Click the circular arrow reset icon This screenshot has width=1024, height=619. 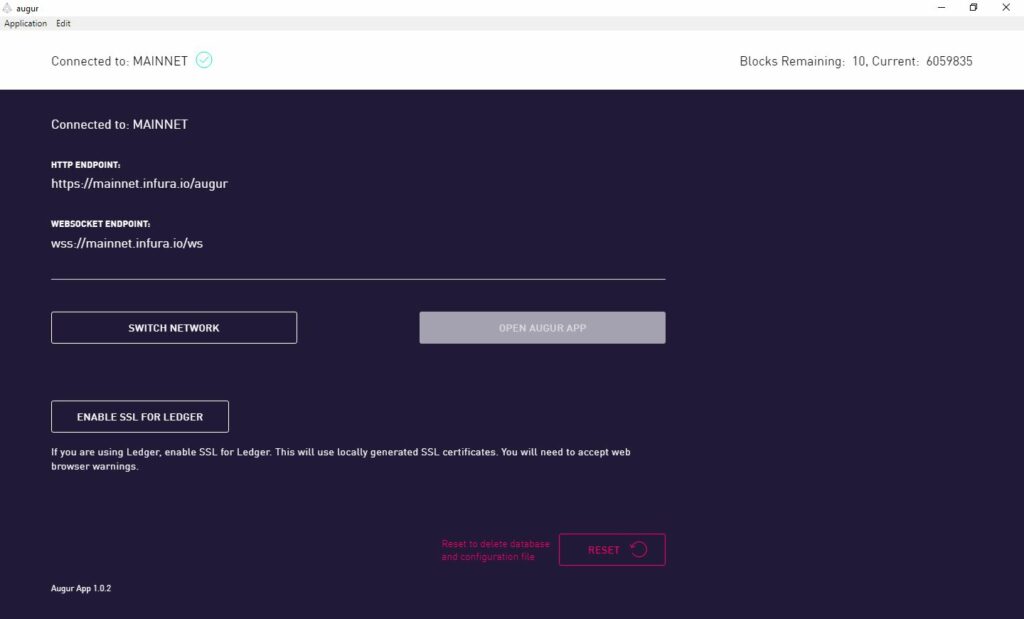(639, 550)
